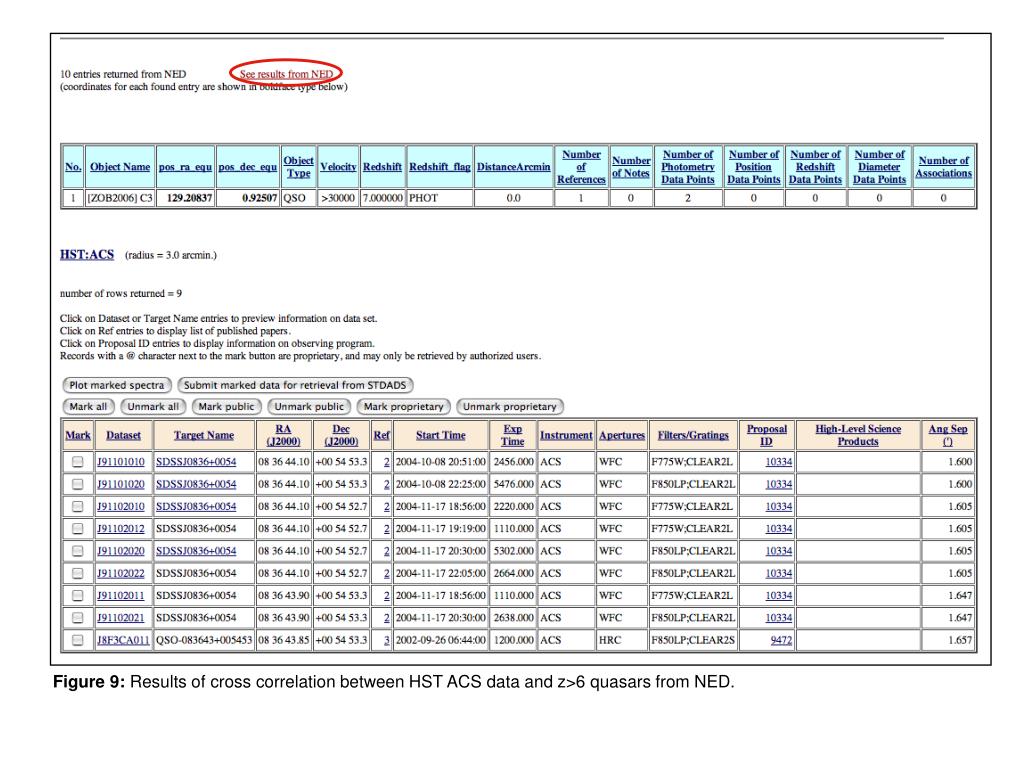The width and height of the screenshot is (1024, 768).
Task: Follow the HST:ACS heading link
Action: click(87, 255)
